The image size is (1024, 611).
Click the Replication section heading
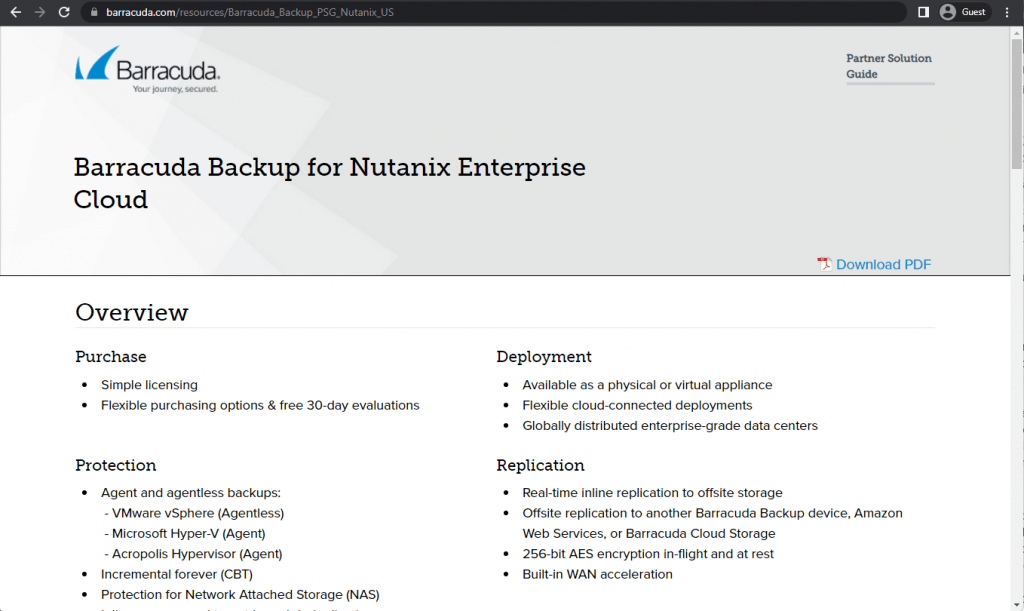(540, 465)
